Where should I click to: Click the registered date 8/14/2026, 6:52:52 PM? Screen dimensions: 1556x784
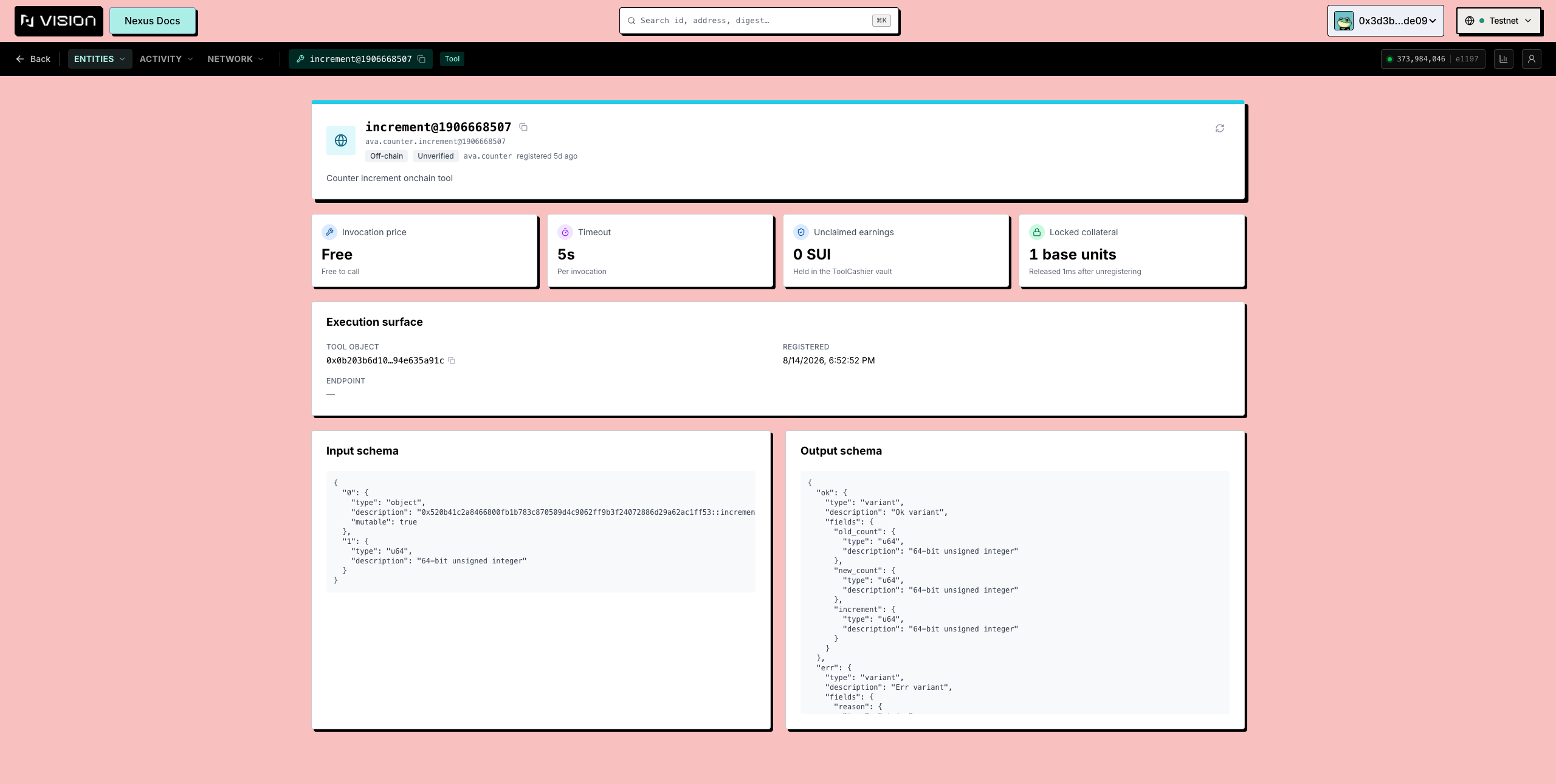click(829, 360)
